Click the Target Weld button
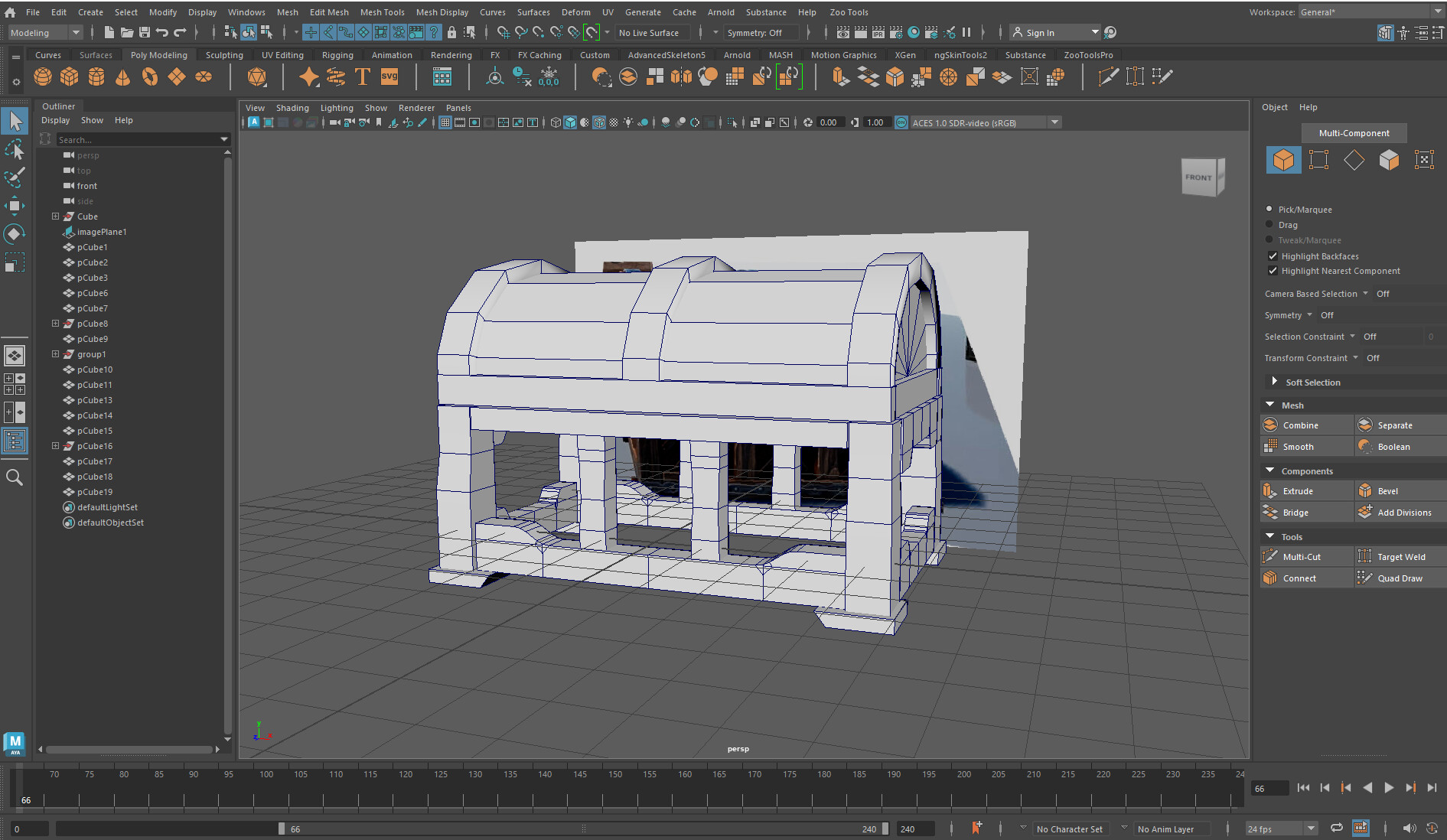The width and height of the screenshot is (1447, 840). pos(1400,557)
